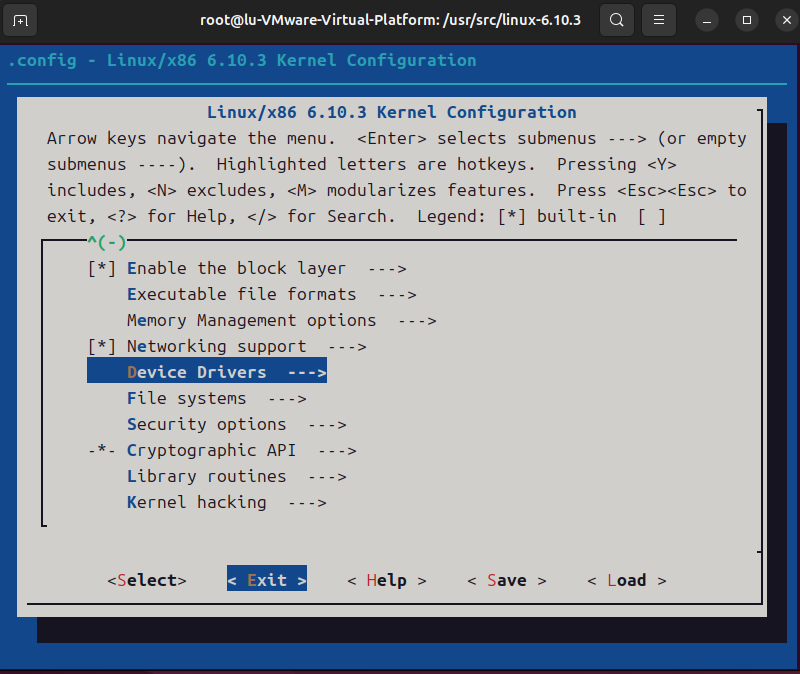This screenshot has height=674, width=800.
Task: Maximize the terminal window
Action: pyautogui.click(x=746, y=20)
